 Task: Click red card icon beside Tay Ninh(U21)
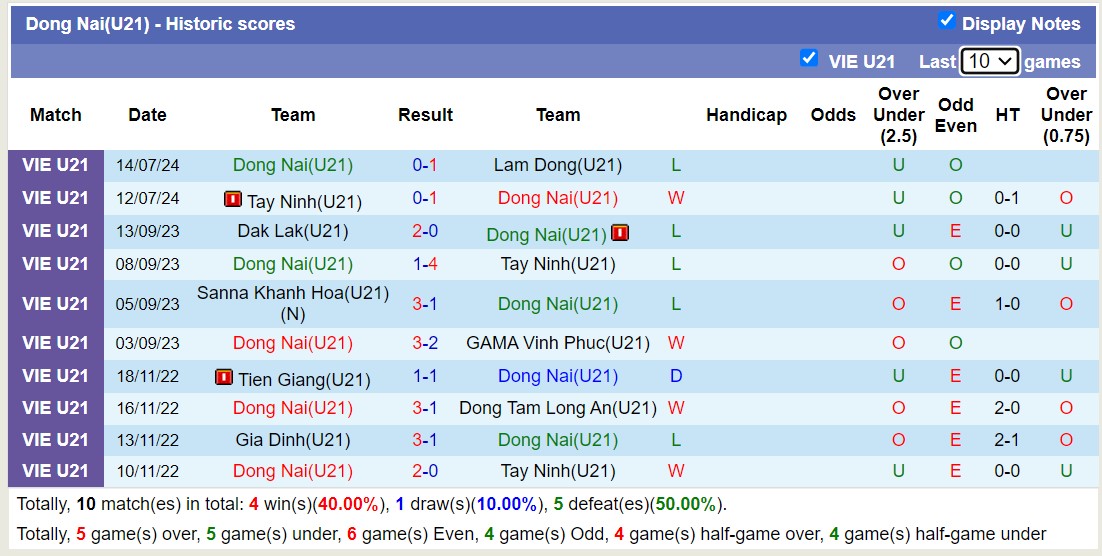tap(233, 199)
